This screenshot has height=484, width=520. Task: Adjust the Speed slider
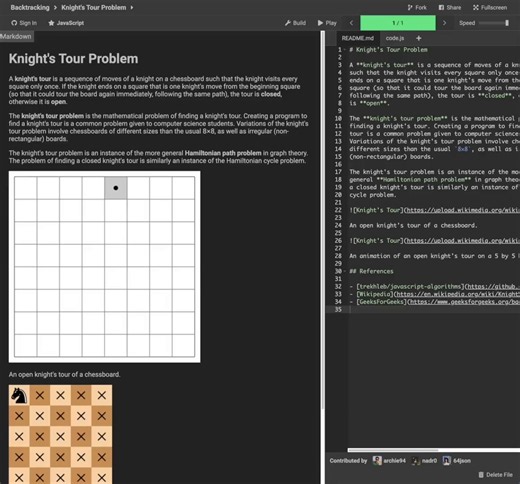494,23
